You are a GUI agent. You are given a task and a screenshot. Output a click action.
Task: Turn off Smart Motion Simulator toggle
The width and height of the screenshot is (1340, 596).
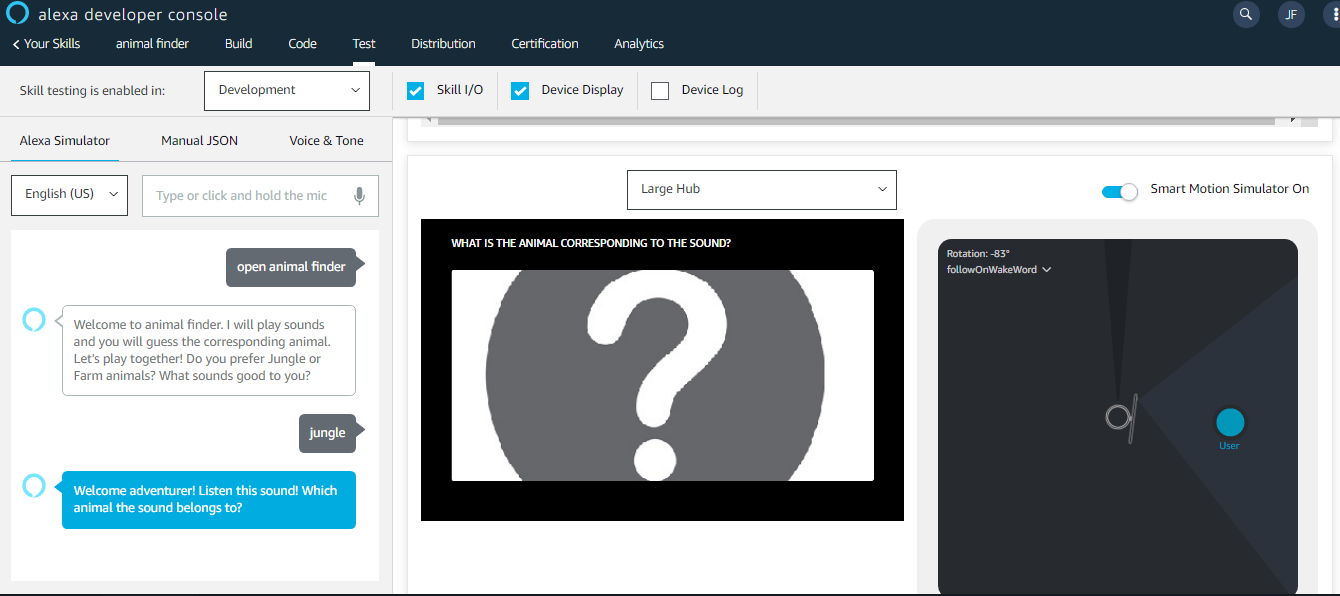[x=1119, y=191]
